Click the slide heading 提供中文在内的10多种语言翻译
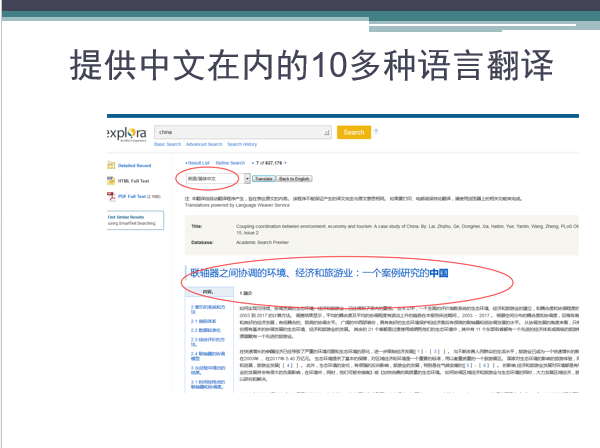The image size is (600, 448). (x=311, y=65)
